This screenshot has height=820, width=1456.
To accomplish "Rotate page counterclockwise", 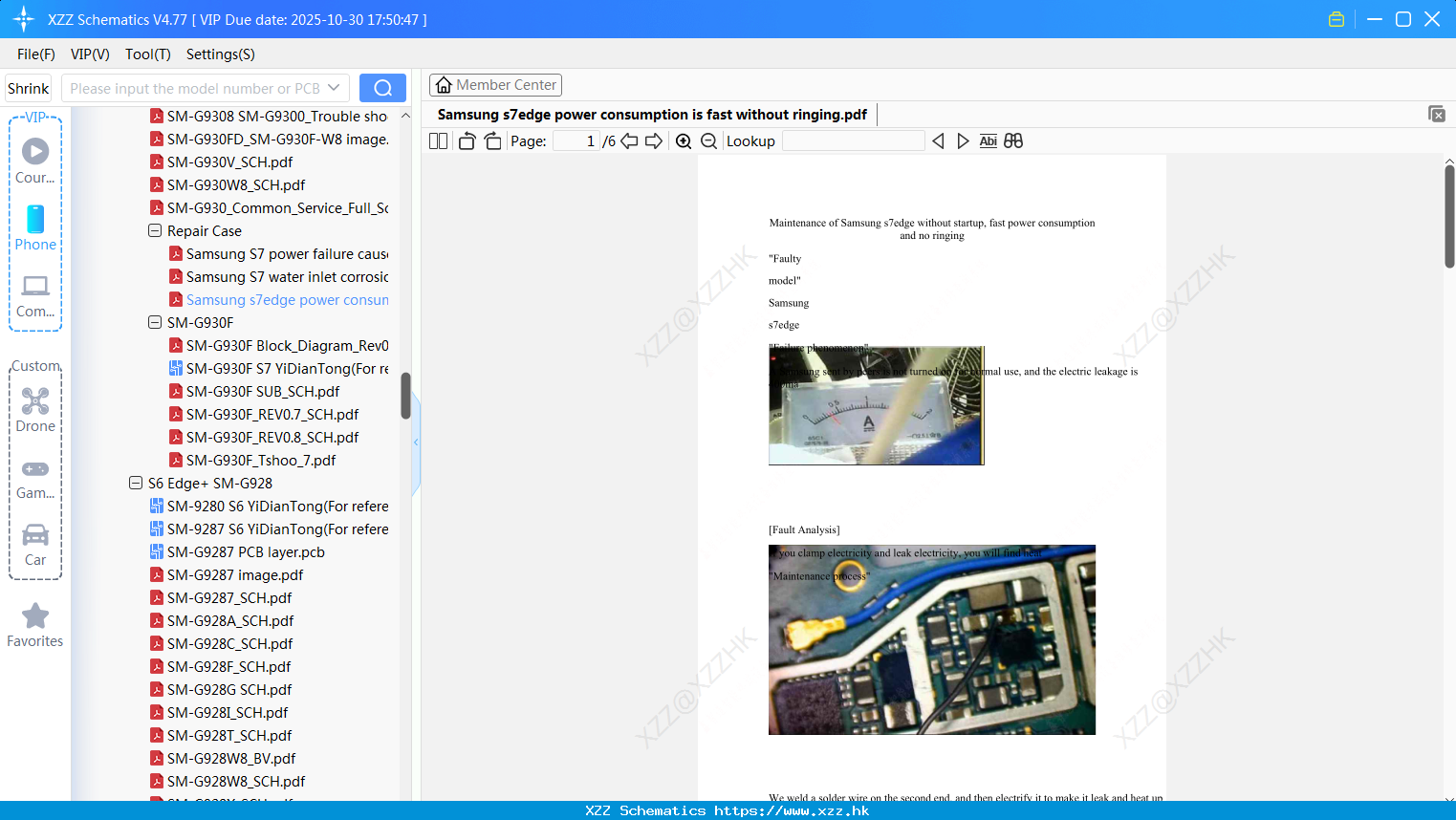I will click(x=467, y=140).
